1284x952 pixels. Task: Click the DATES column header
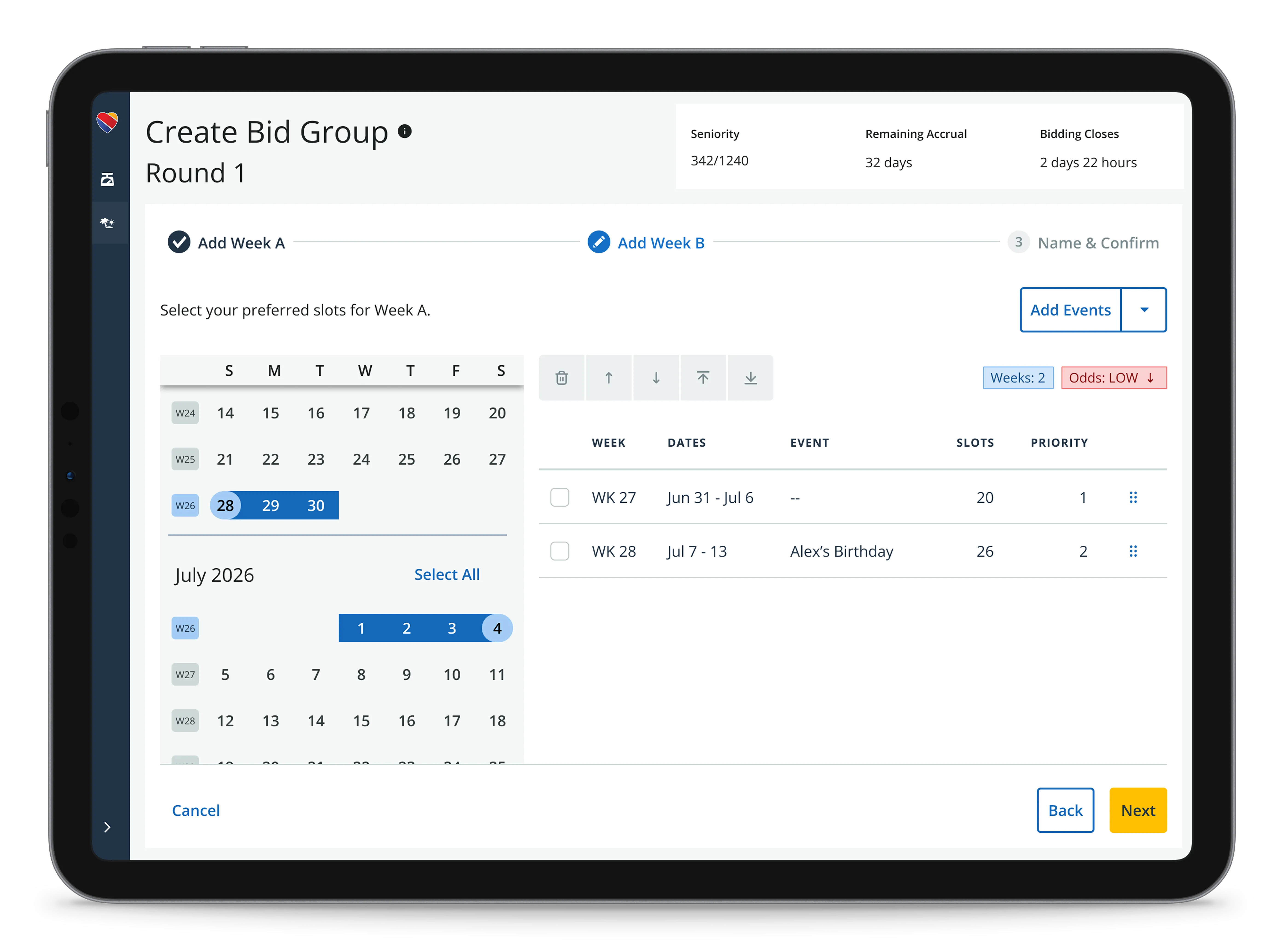click(686, 443)
